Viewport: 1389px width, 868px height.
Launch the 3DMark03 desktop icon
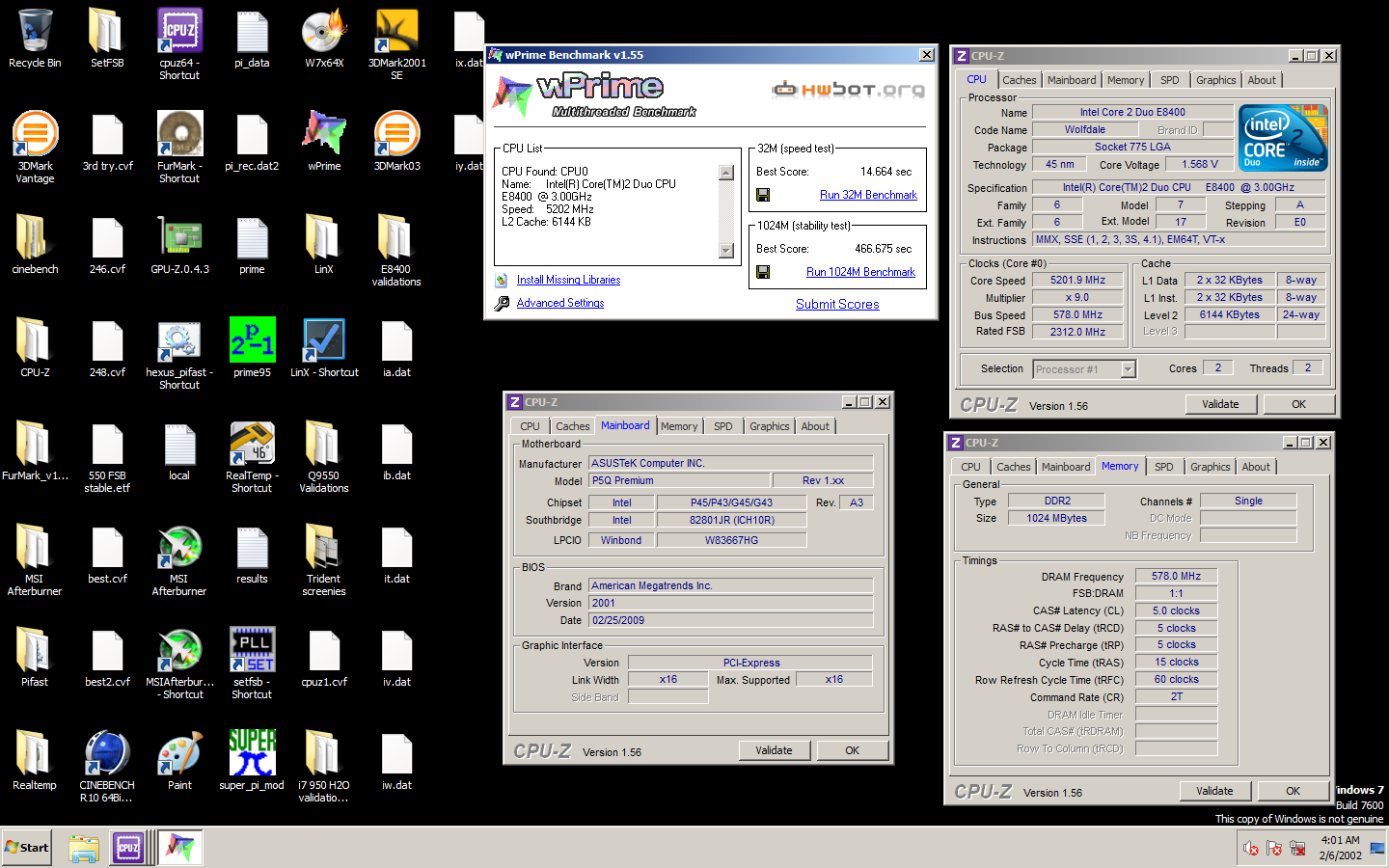pos(396,142)
